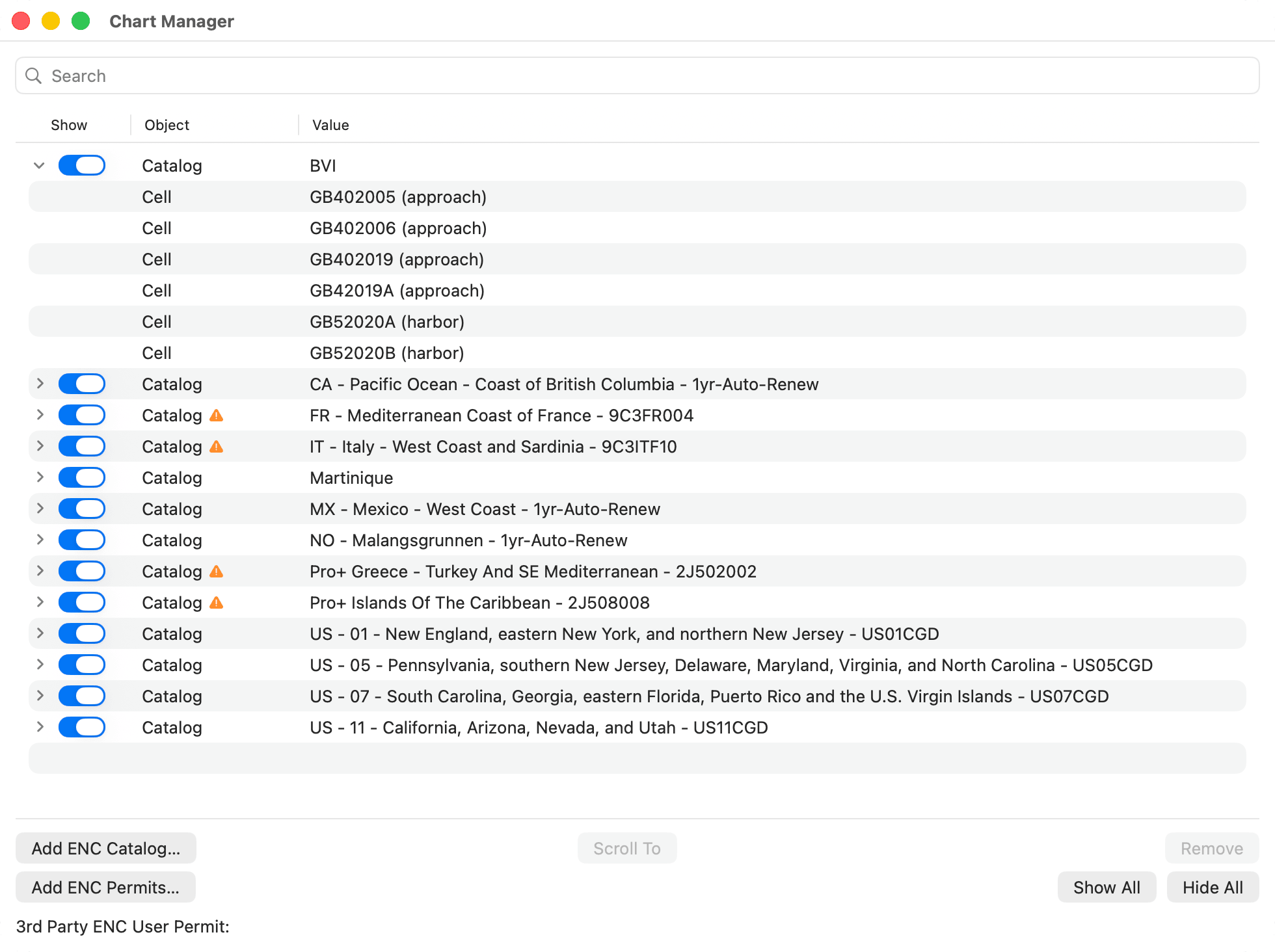Toggle the MX Mexico West Coast switch
The image size is (1275, 952).
coord(82,509)
